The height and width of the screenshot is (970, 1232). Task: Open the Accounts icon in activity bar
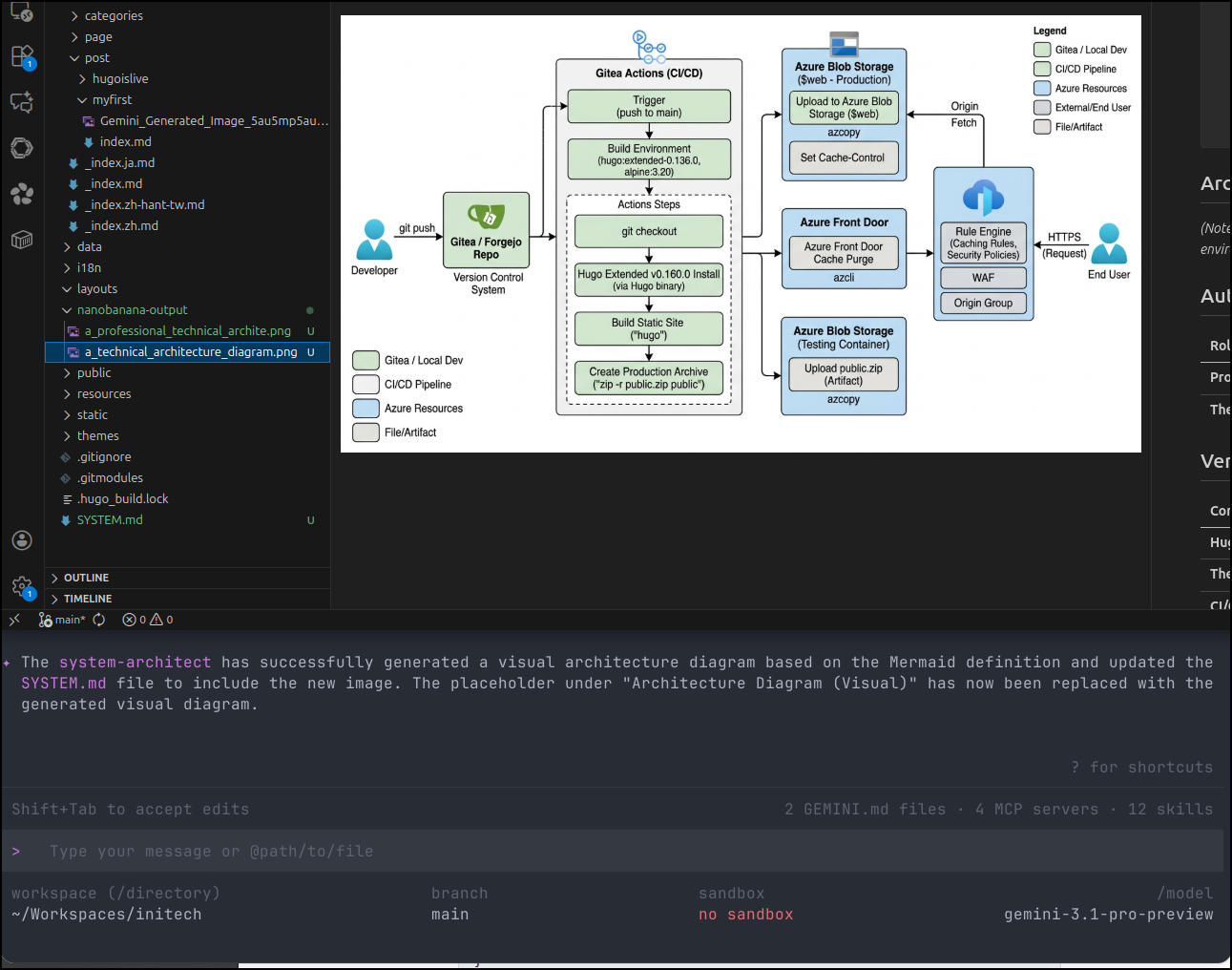[22, 540]
